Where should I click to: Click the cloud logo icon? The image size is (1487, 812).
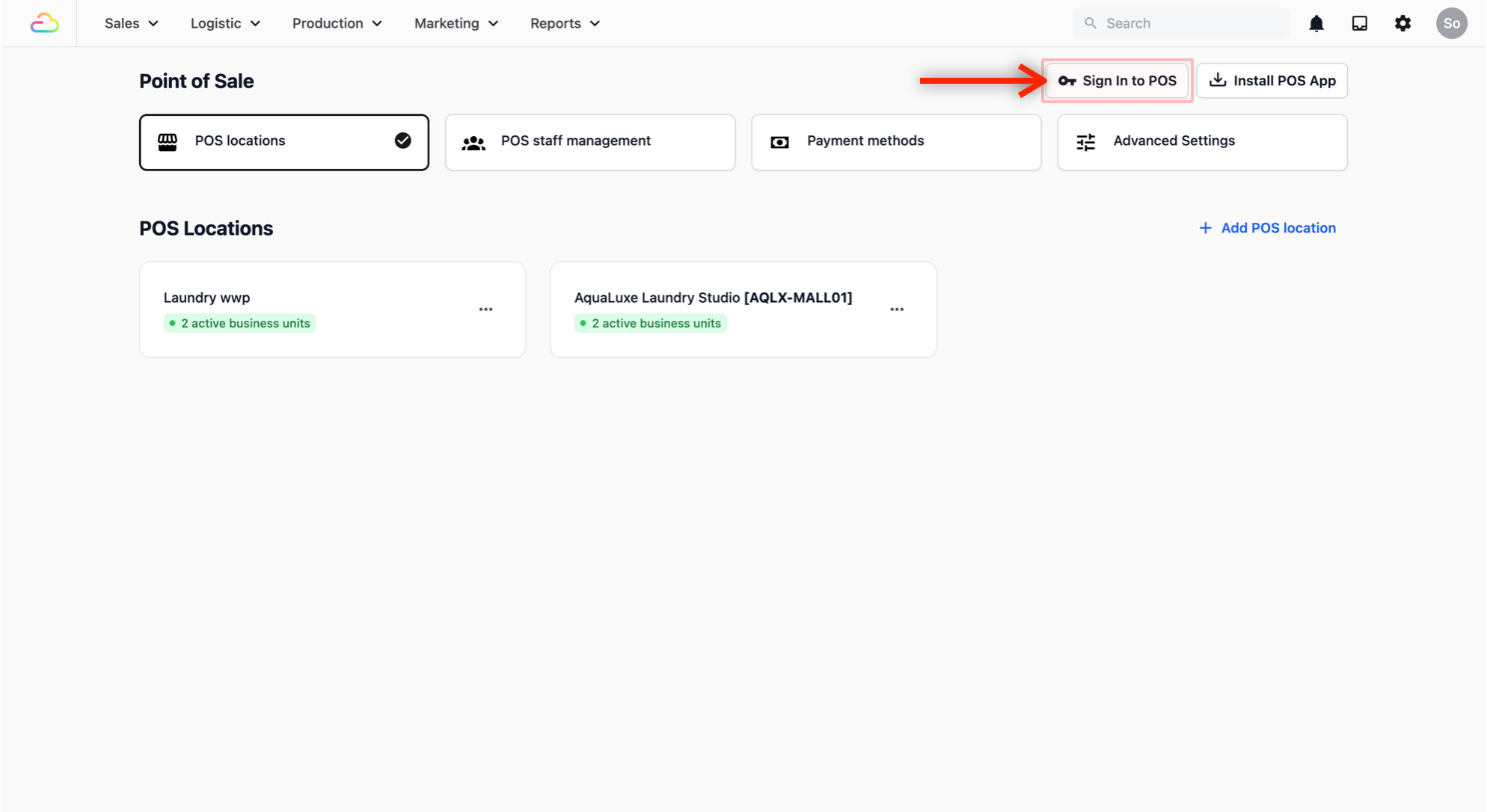click(44, 23)
